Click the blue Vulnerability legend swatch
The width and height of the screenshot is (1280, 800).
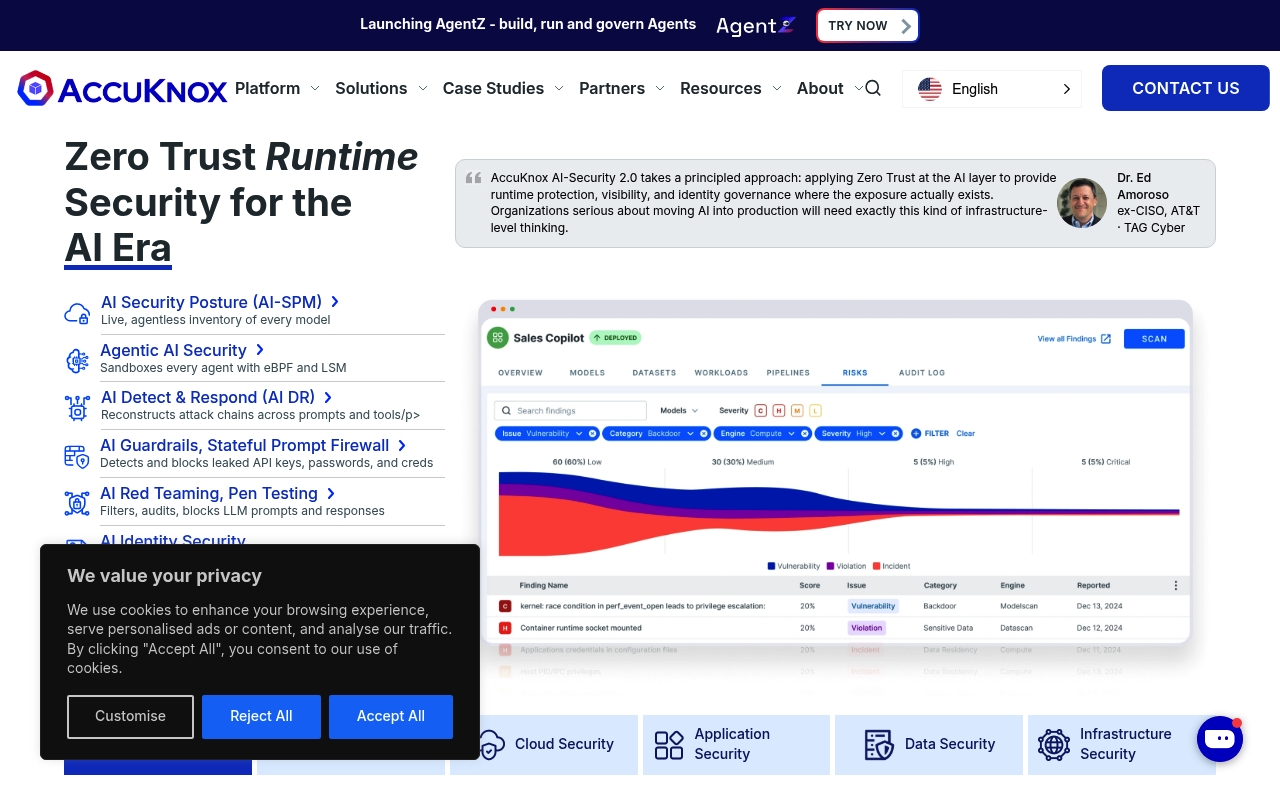point(771,566)
